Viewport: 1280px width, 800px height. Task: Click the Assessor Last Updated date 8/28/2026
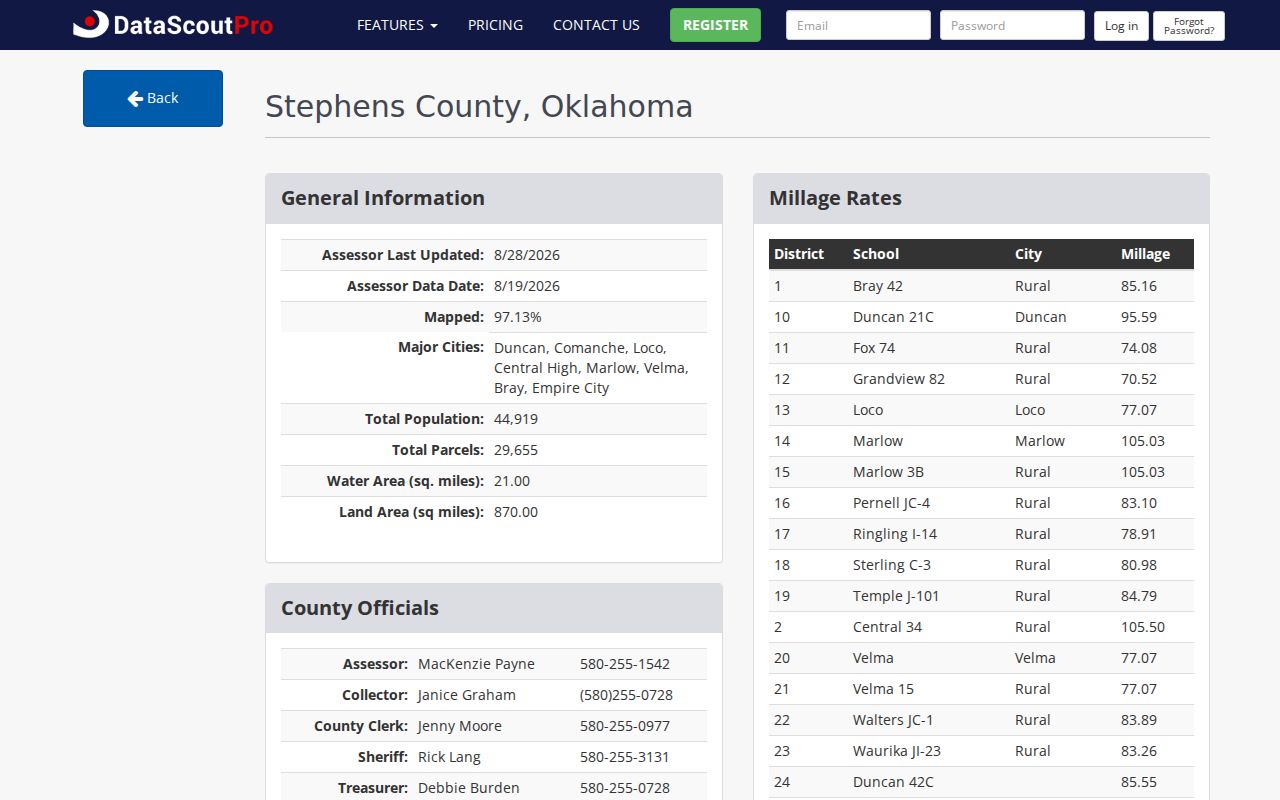527,255
